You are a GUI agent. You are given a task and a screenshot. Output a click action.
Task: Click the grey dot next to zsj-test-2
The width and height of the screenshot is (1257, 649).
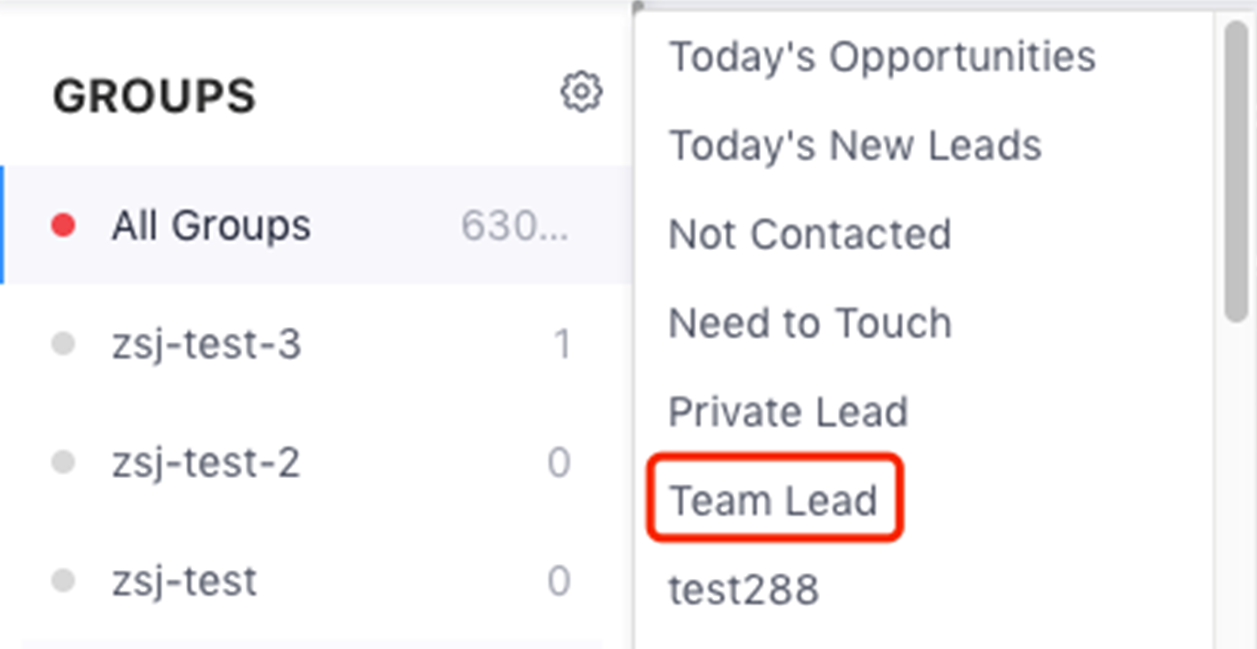tap(63, 462)
